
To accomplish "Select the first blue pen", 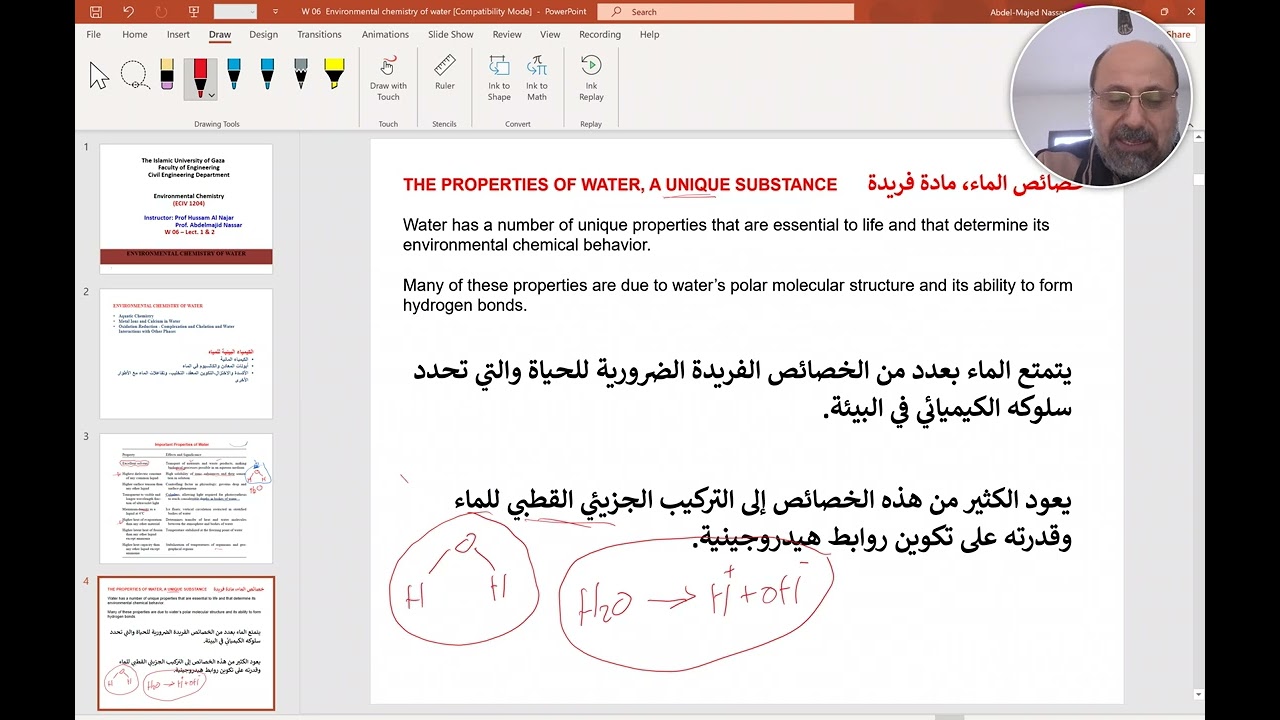I will pyautogui.click(x=233, y=76).
